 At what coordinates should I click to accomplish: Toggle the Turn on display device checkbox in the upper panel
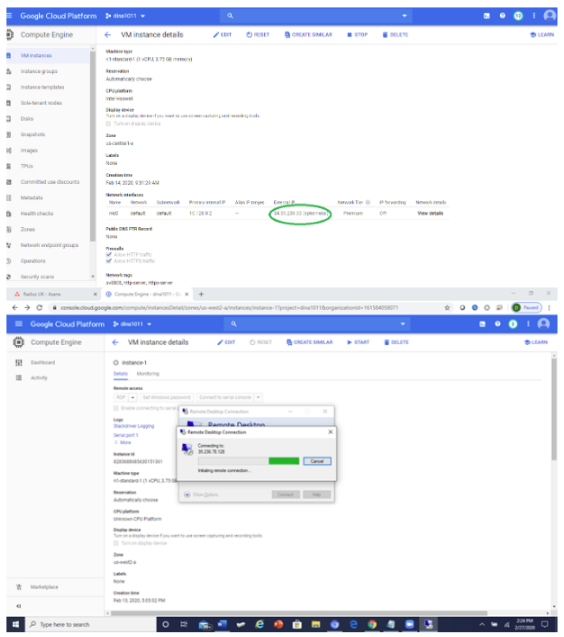click(108, 124)
